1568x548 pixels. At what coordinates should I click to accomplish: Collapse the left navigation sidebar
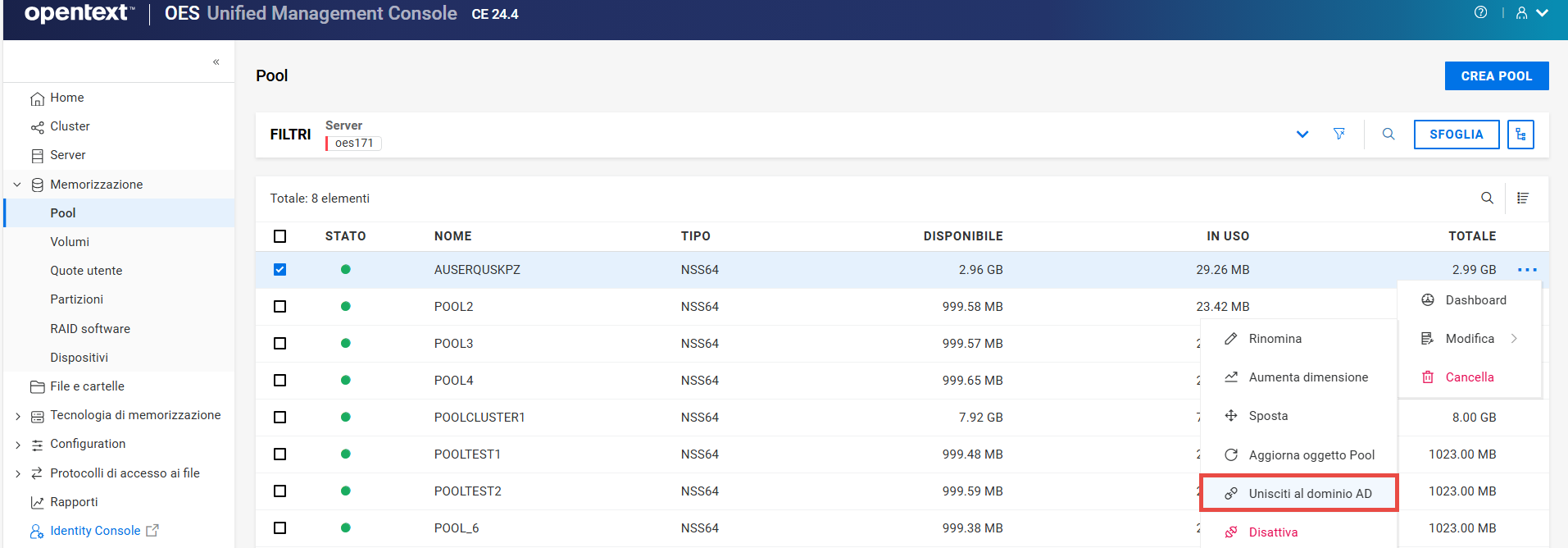[x=216, y=62]
